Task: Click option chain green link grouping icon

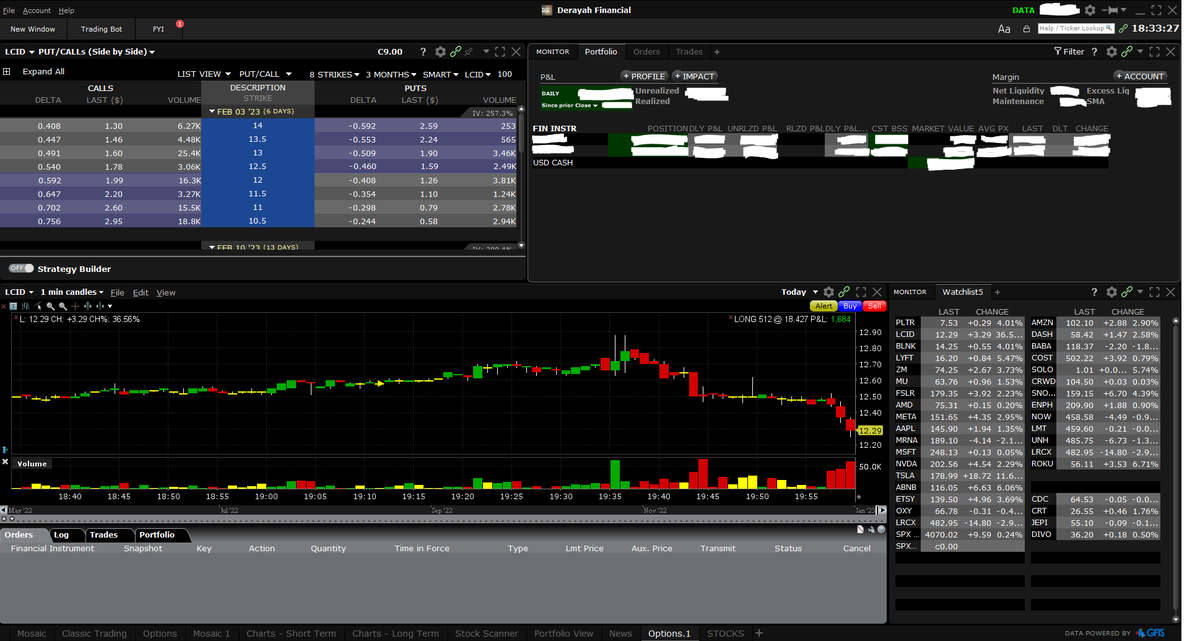Action: click(455, 51)
